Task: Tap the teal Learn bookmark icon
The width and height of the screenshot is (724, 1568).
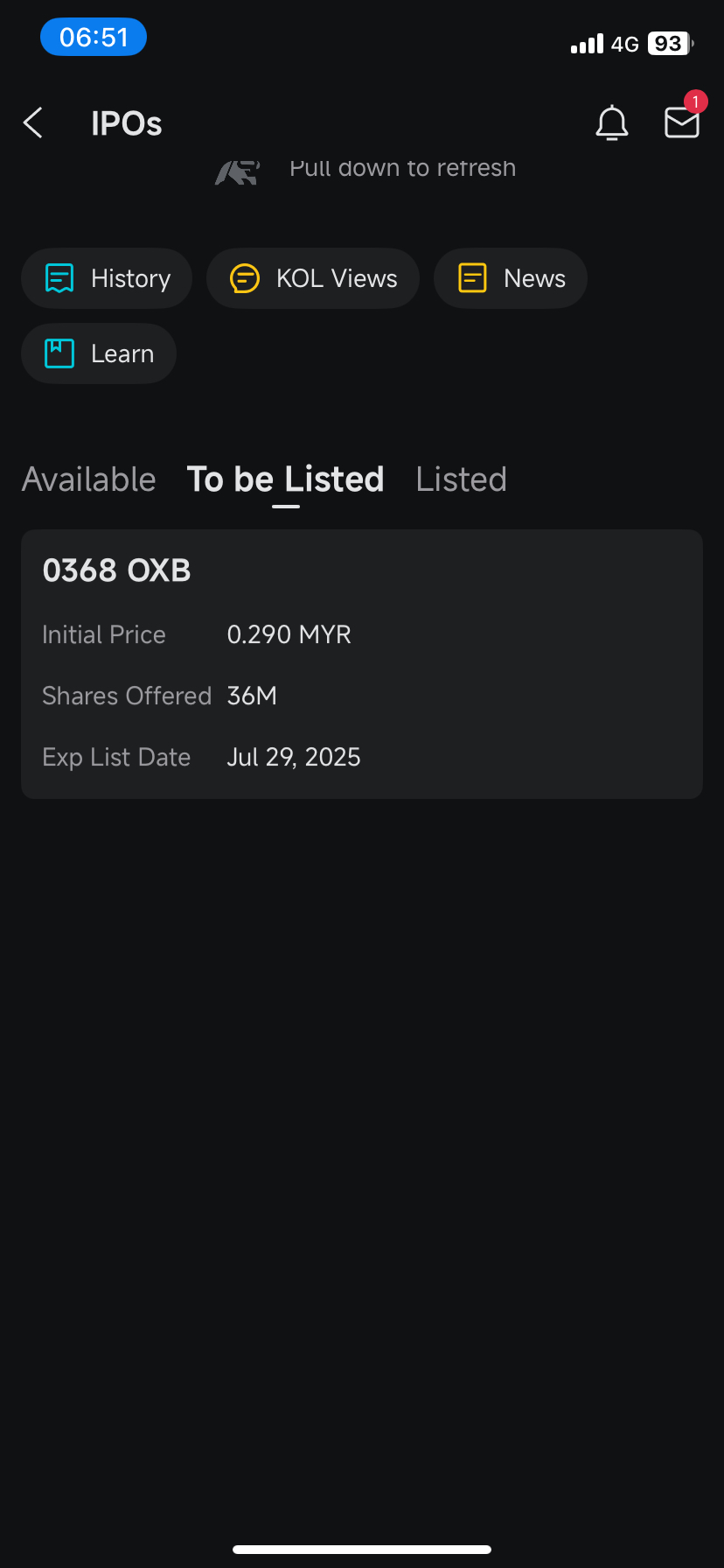Action: click(x=59, y=353)
